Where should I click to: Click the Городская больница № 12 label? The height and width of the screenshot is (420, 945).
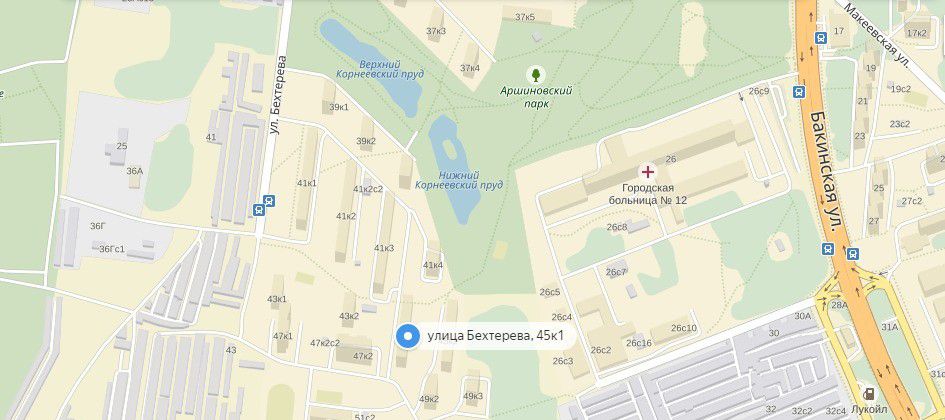click(647, 194)
